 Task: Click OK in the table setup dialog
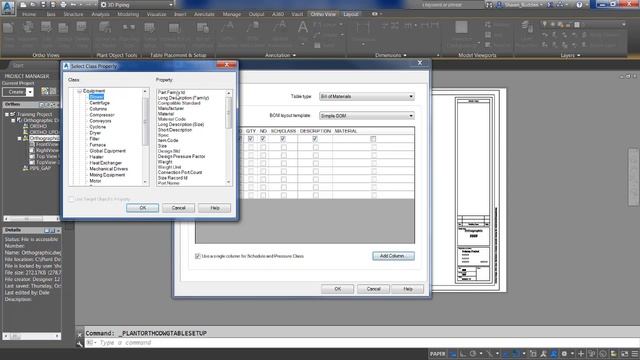[338, 289]
